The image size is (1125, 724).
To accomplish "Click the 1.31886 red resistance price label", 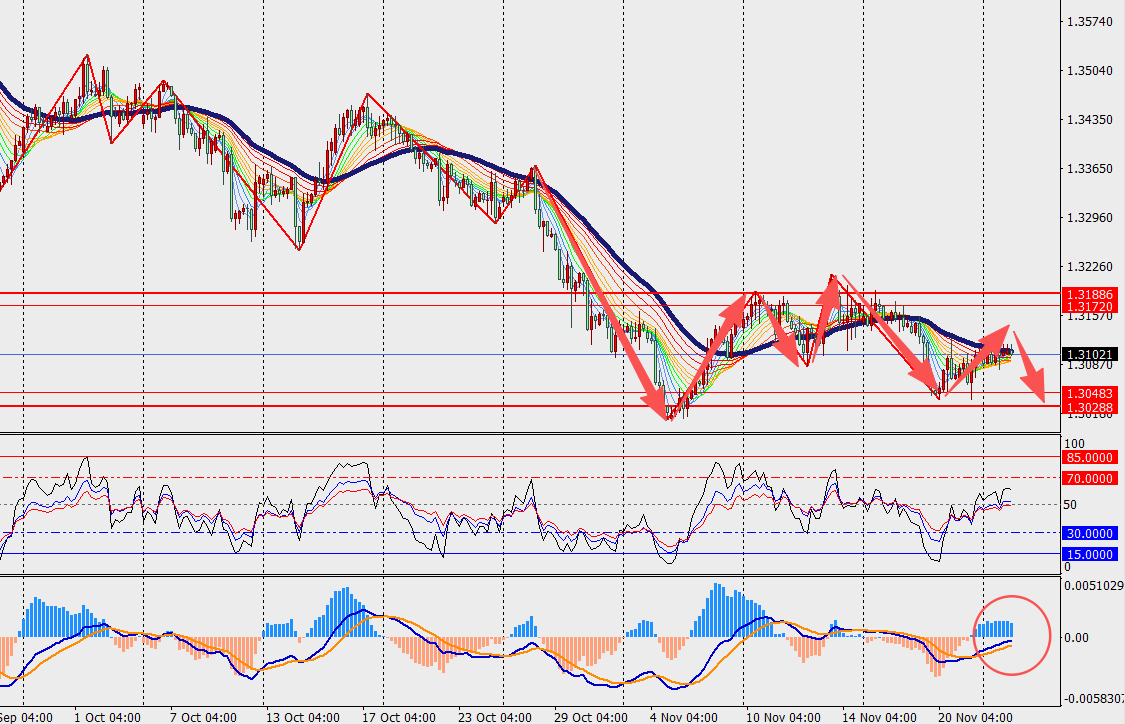I will coord(1090,293).
